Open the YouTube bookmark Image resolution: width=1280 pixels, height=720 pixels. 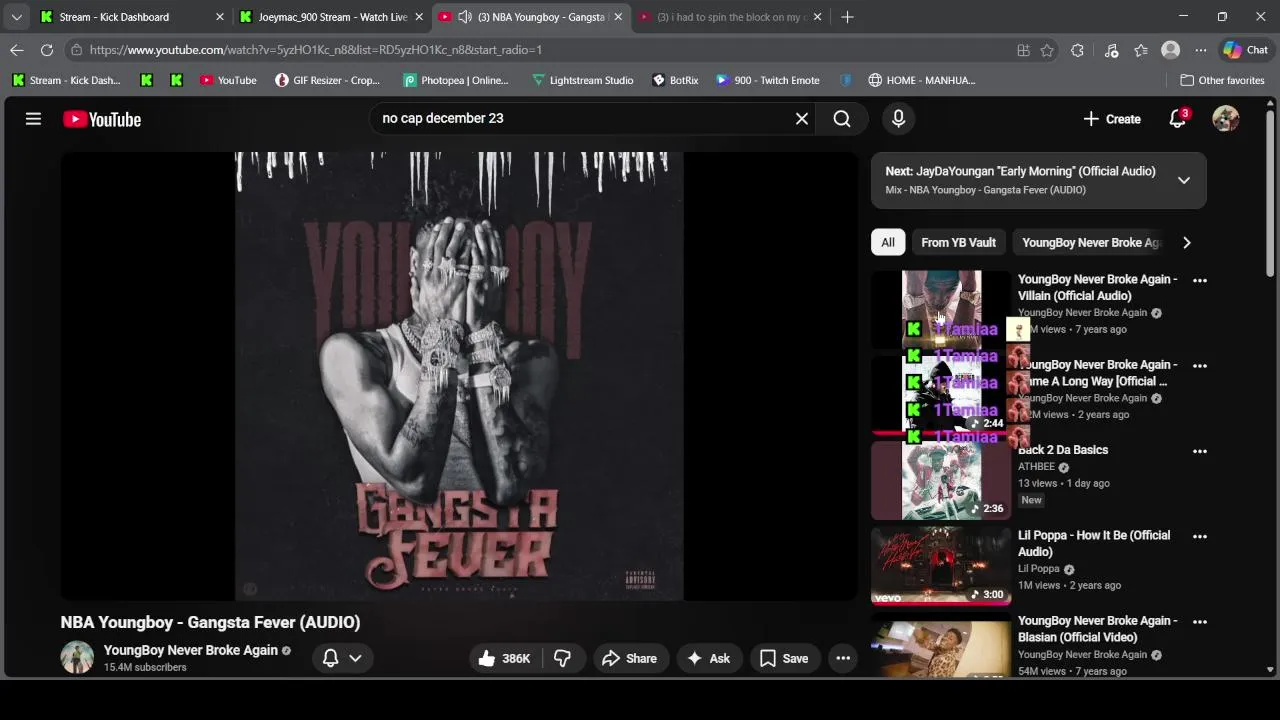(x=228, y=80)
